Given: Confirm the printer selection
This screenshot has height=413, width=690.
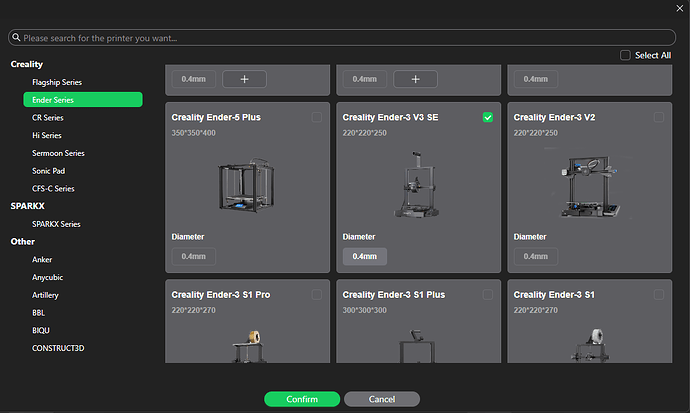Looking at the screenshot, I should tap(302, 399).
